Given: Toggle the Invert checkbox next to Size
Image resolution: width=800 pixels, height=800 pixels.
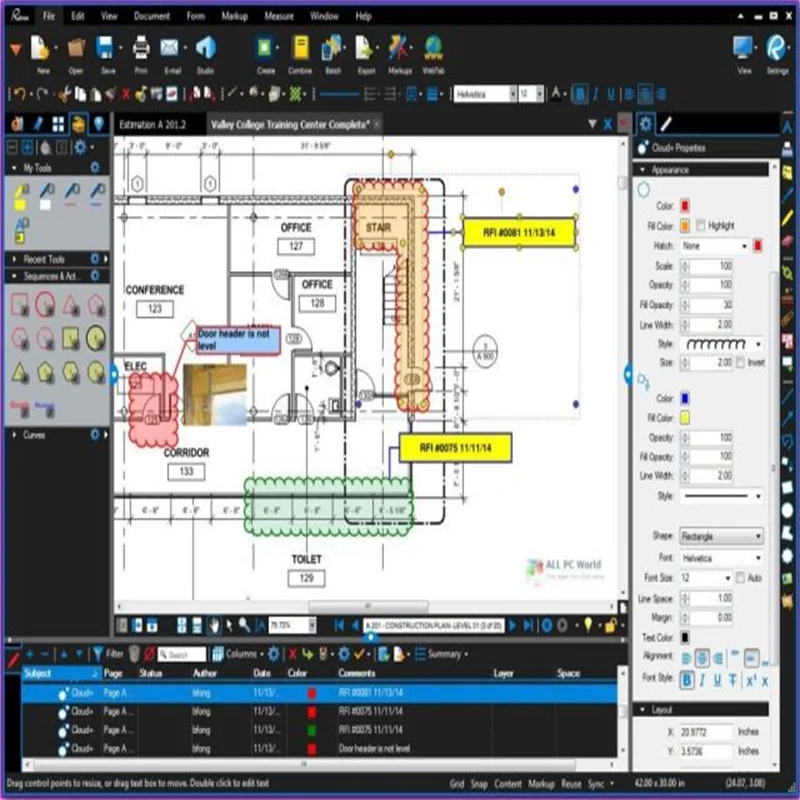Looking at the screenshot, I should point(738,362).
